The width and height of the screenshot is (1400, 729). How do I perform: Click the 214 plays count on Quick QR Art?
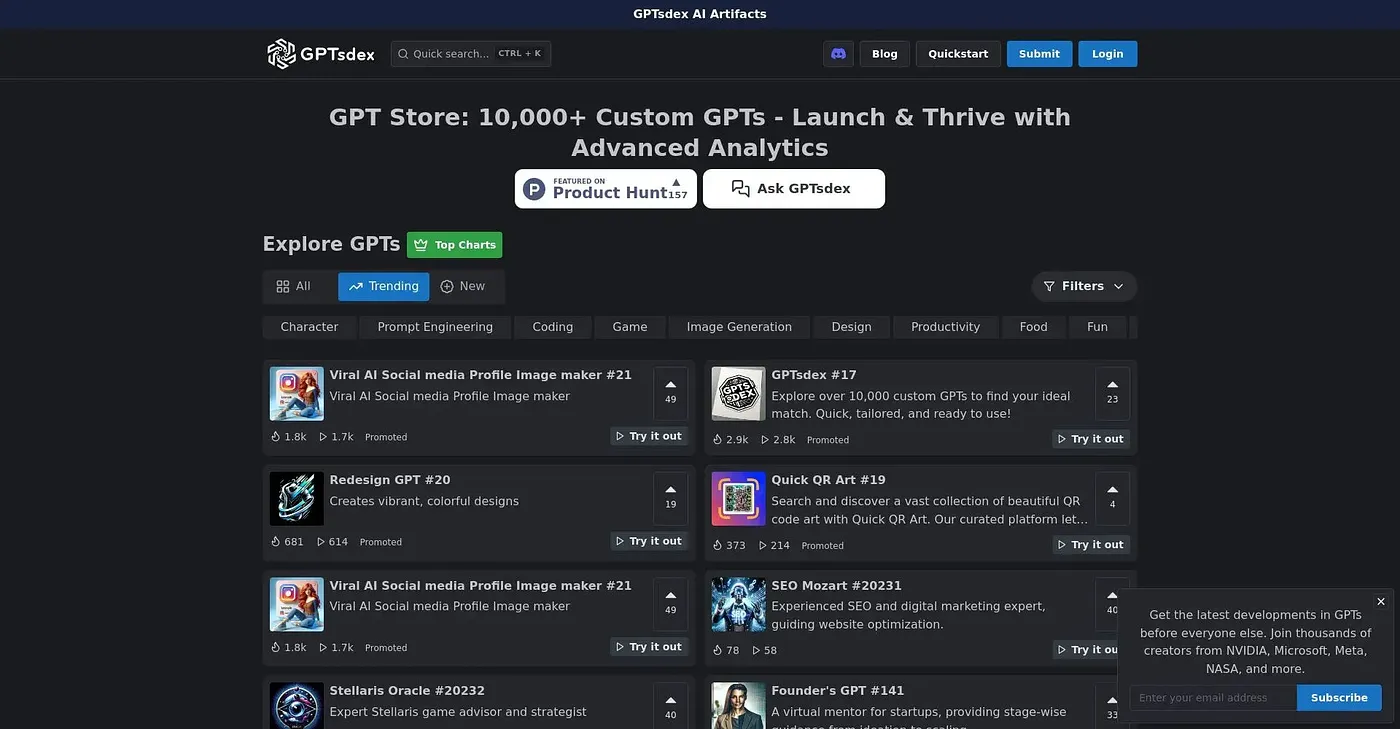774,546
